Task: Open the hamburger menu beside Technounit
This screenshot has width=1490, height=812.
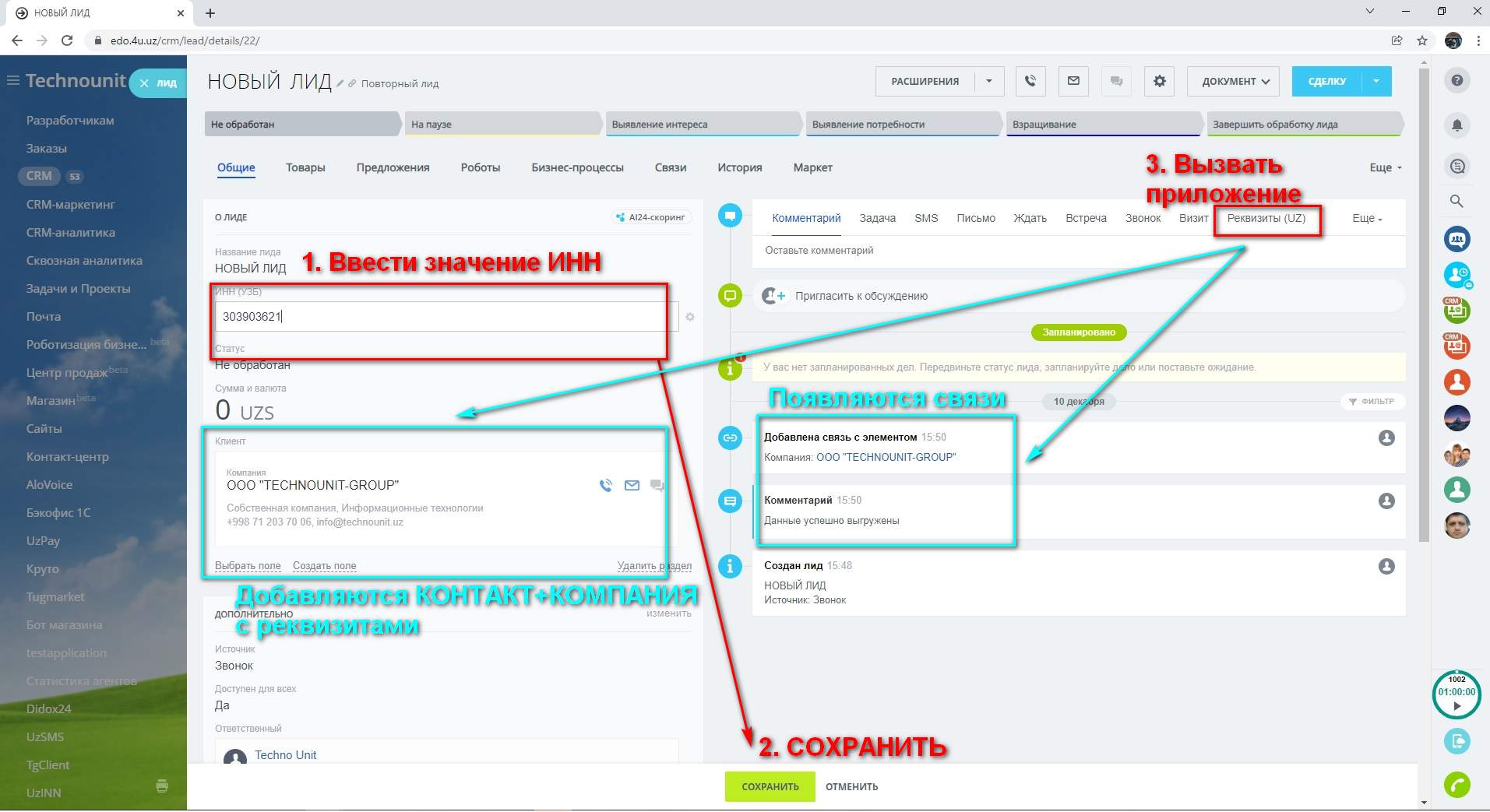Action: tap(12, 80)
